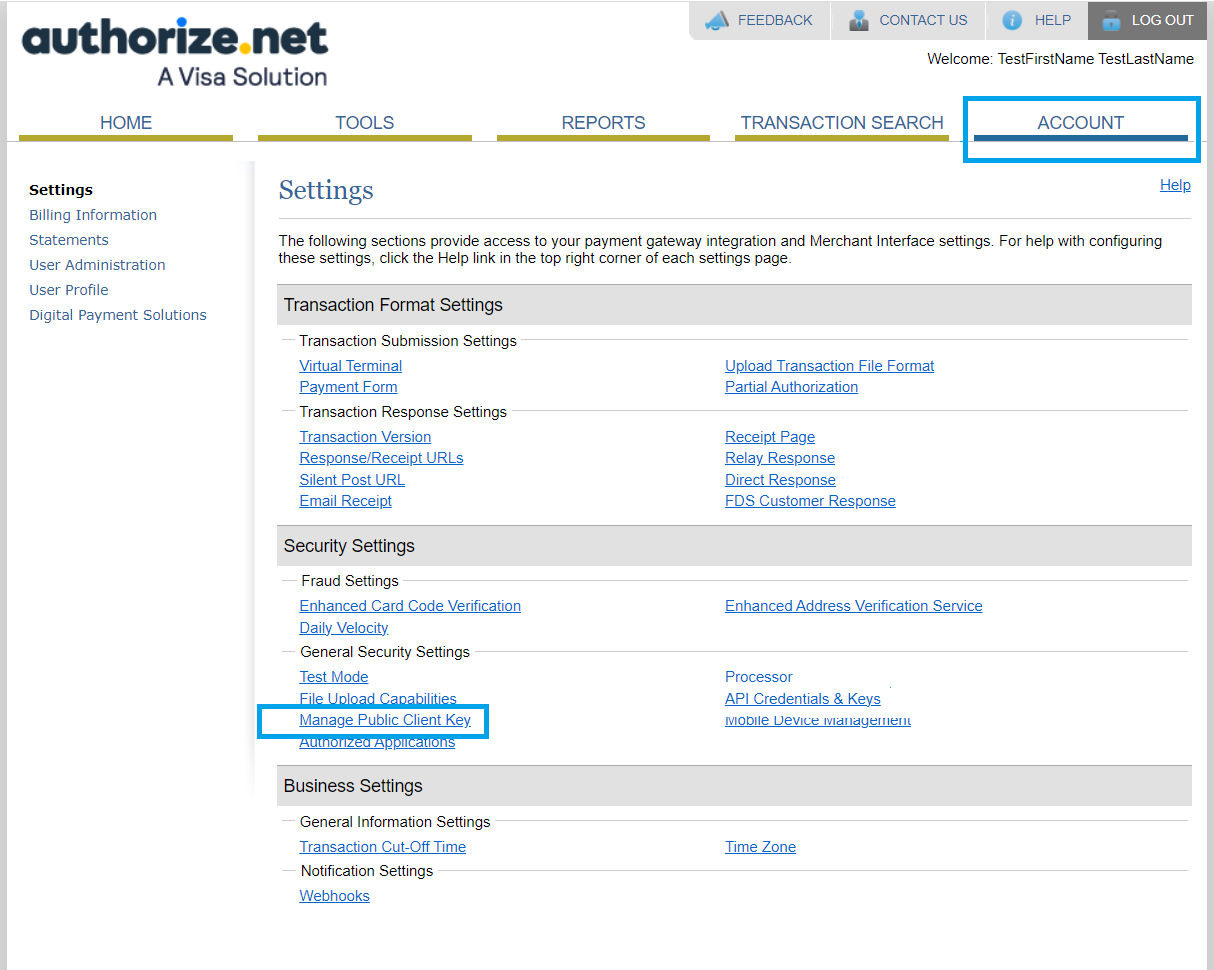Click the Help info icon
1214x970 pixels.
click(1012, 20)
